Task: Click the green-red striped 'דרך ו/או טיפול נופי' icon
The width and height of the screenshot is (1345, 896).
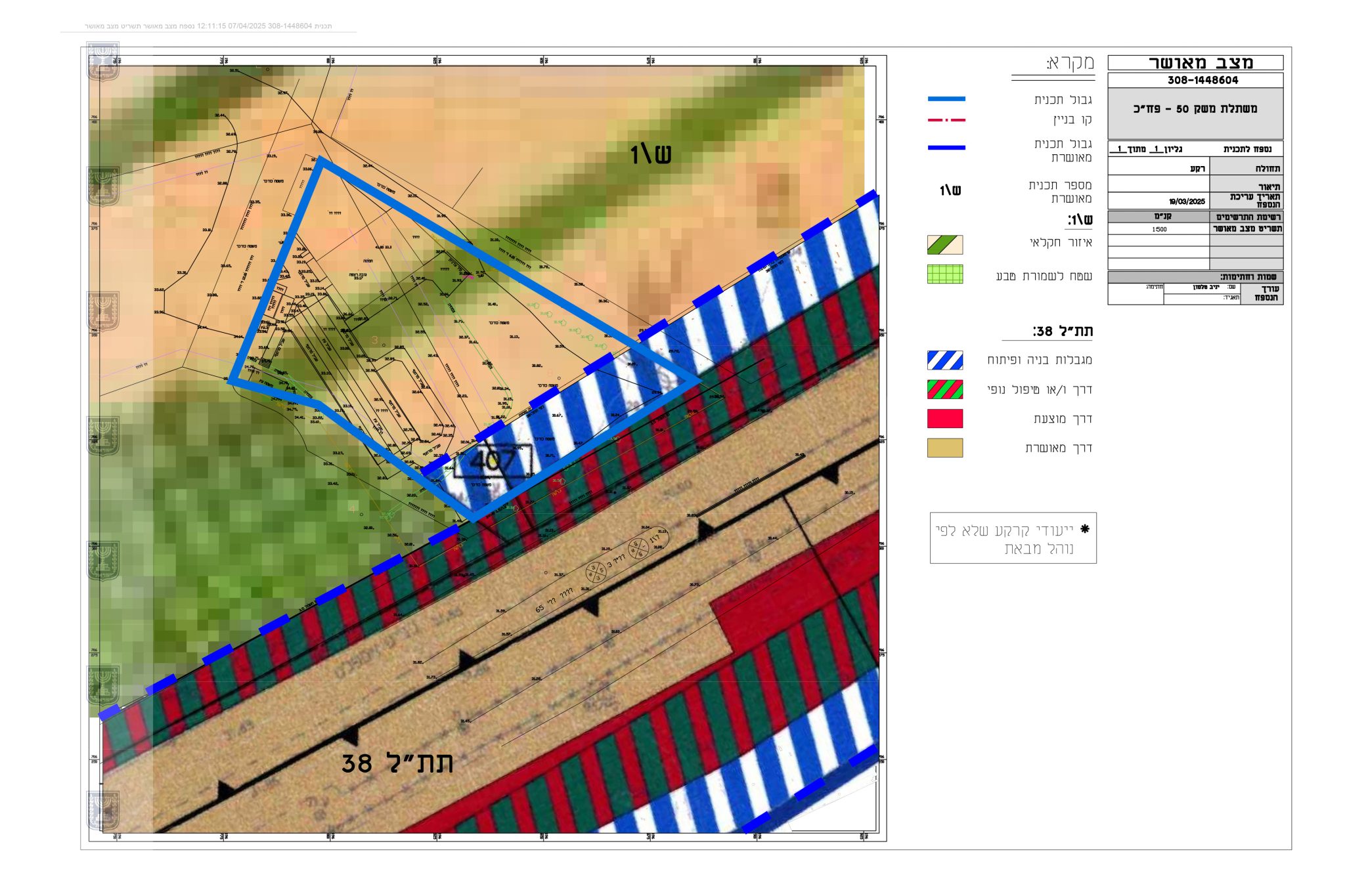Action: [x=944, y=389]
